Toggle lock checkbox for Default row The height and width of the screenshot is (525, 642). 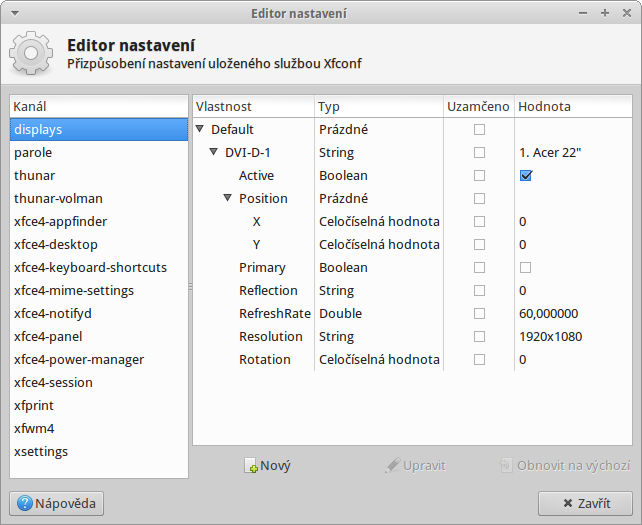click(x=479, y=129)
